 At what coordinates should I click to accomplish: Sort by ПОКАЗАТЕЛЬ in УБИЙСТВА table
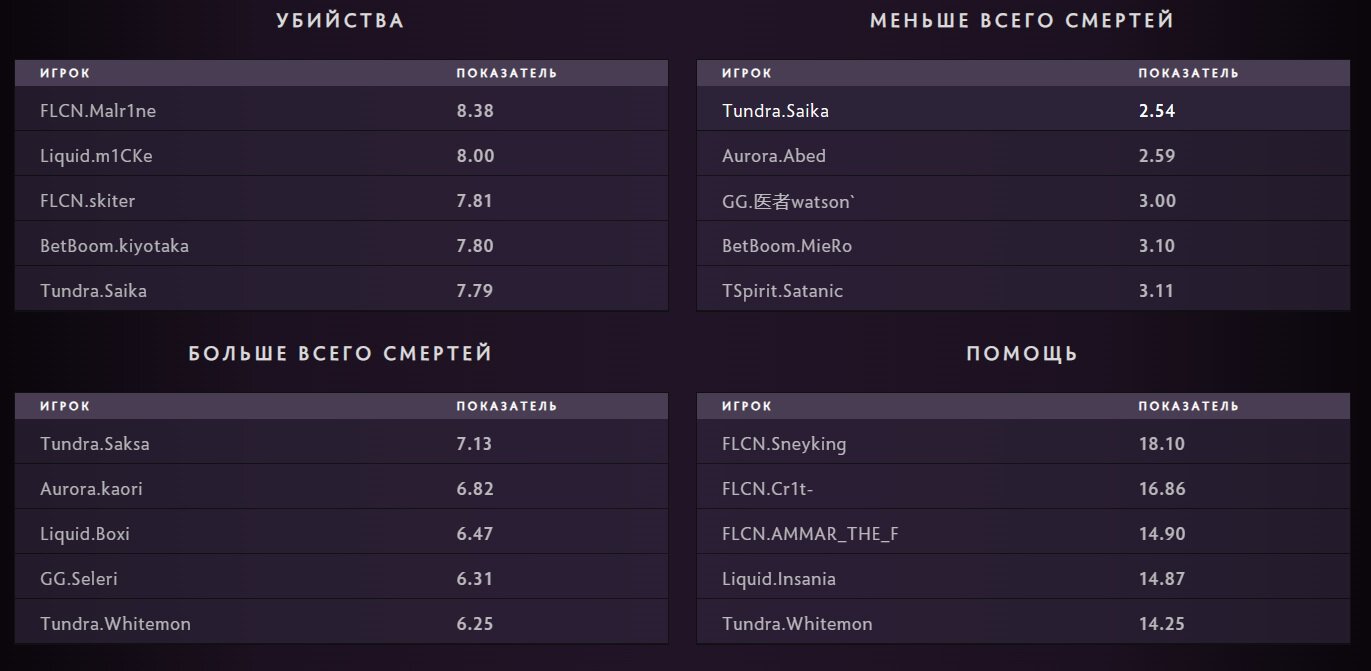point(507,73)
